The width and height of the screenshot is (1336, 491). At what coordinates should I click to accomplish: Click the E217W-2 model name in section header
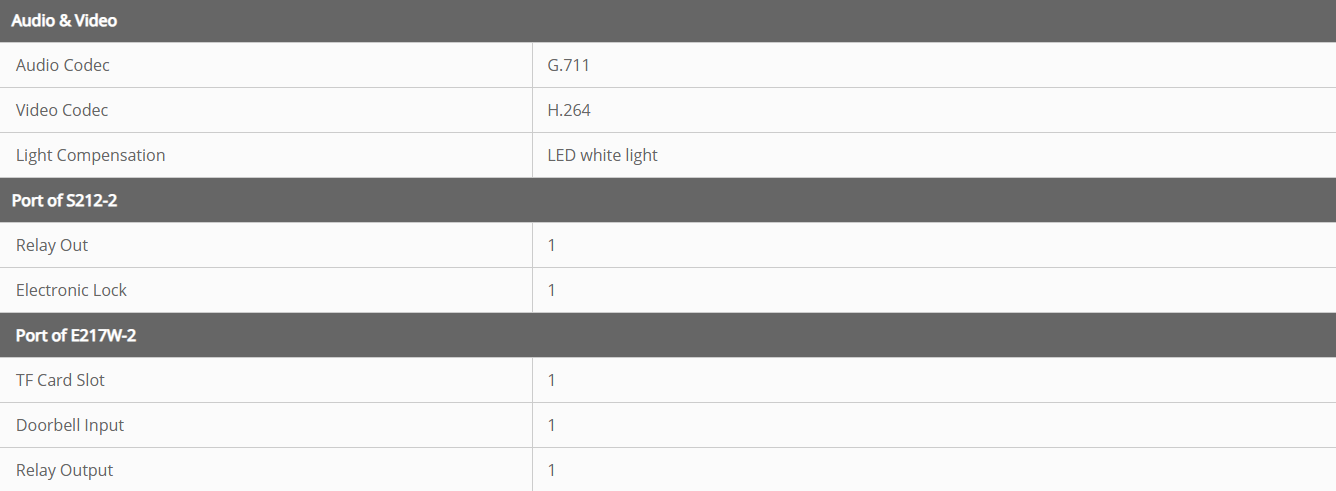[104, 335]
